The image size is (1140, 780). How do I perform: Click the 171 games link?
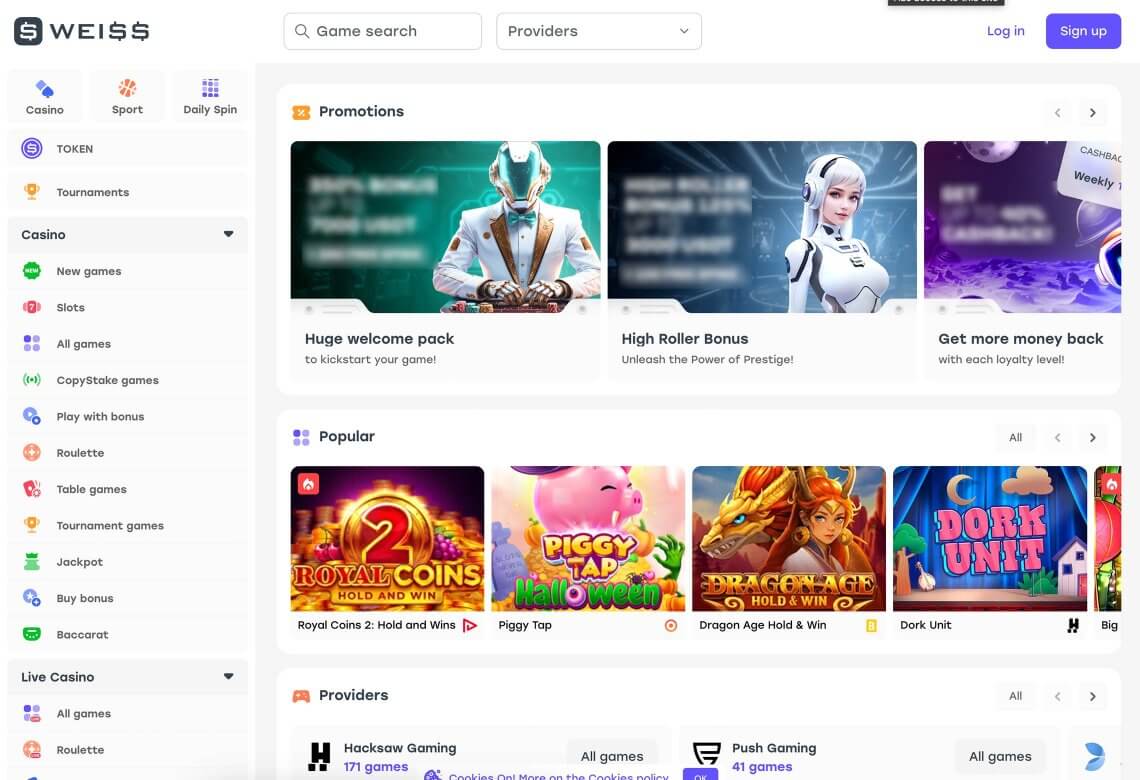tap(376, 767)
